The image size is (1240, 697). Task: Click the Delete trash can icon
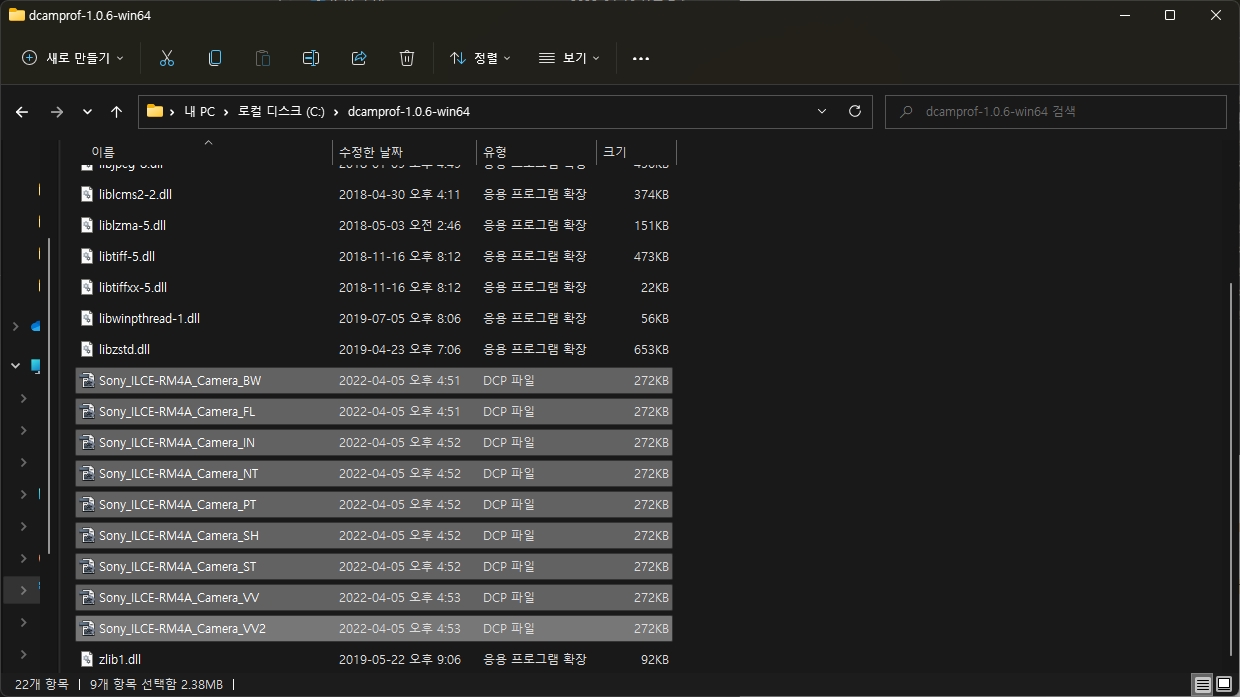pyautogui.click(x=407, y=58)
